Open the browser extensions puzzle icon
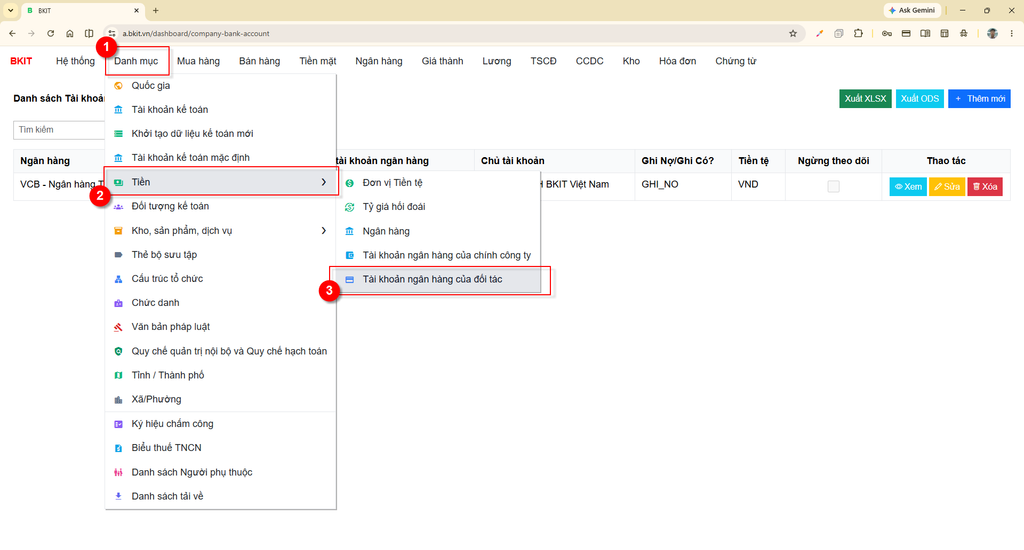Screen dimensions: 1024x550 pyautogui.click(x=858, y=33)
